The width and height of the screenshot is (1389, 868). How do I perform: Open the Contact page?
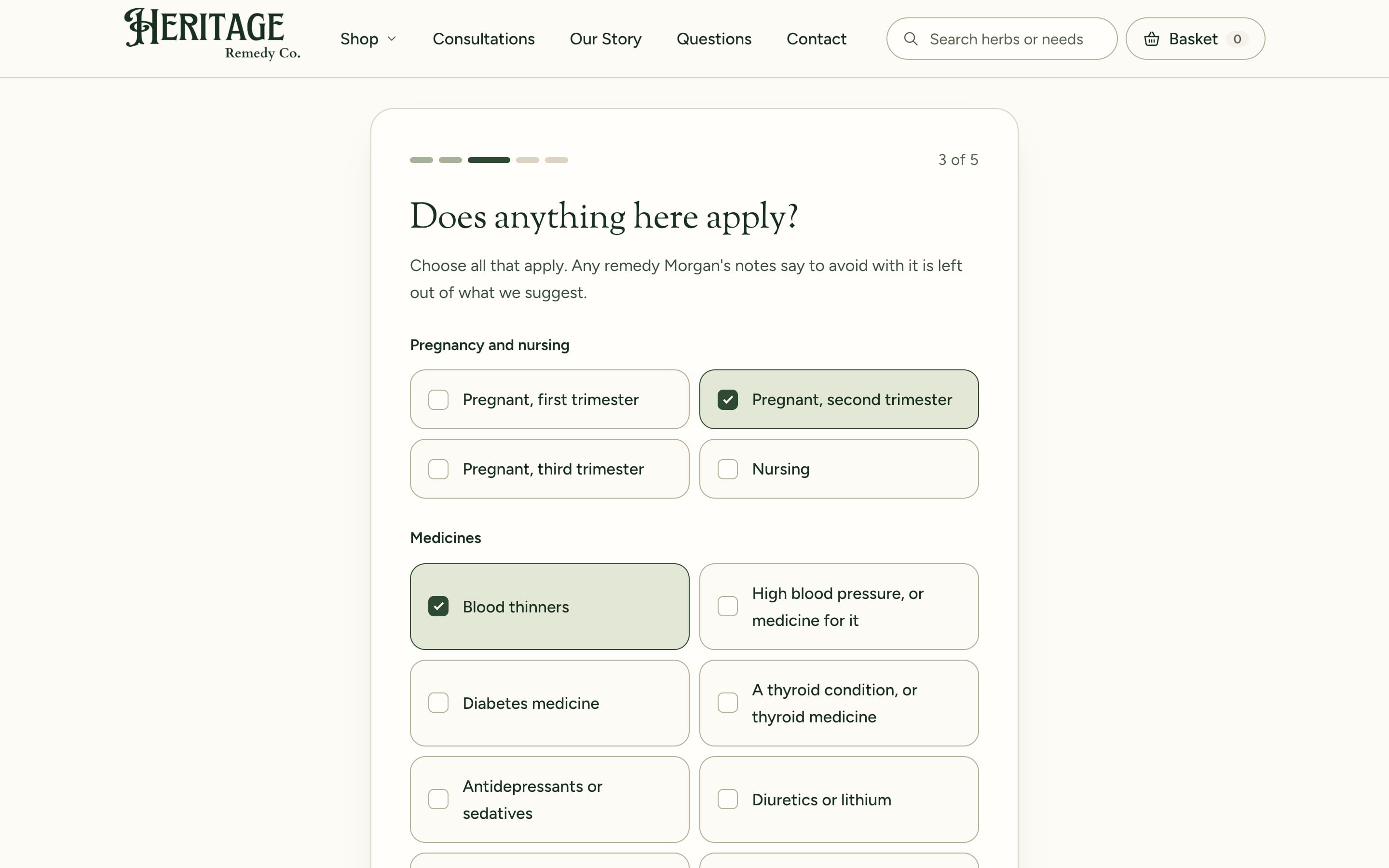point(816,39)
